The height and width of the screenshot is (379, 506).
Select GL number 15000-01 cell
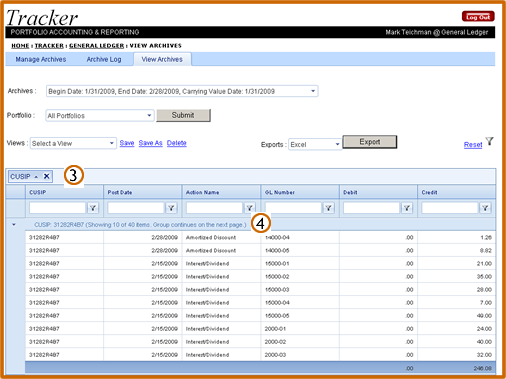(300, 263)
